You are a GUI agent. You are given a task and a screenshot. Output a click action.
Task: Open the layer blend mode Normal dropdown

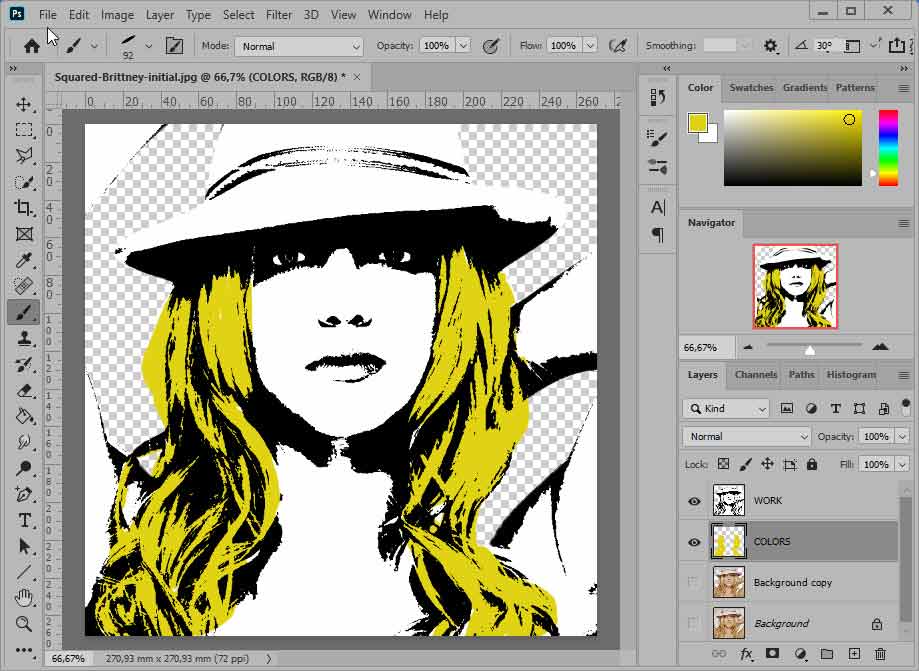[x=747, y=437]
